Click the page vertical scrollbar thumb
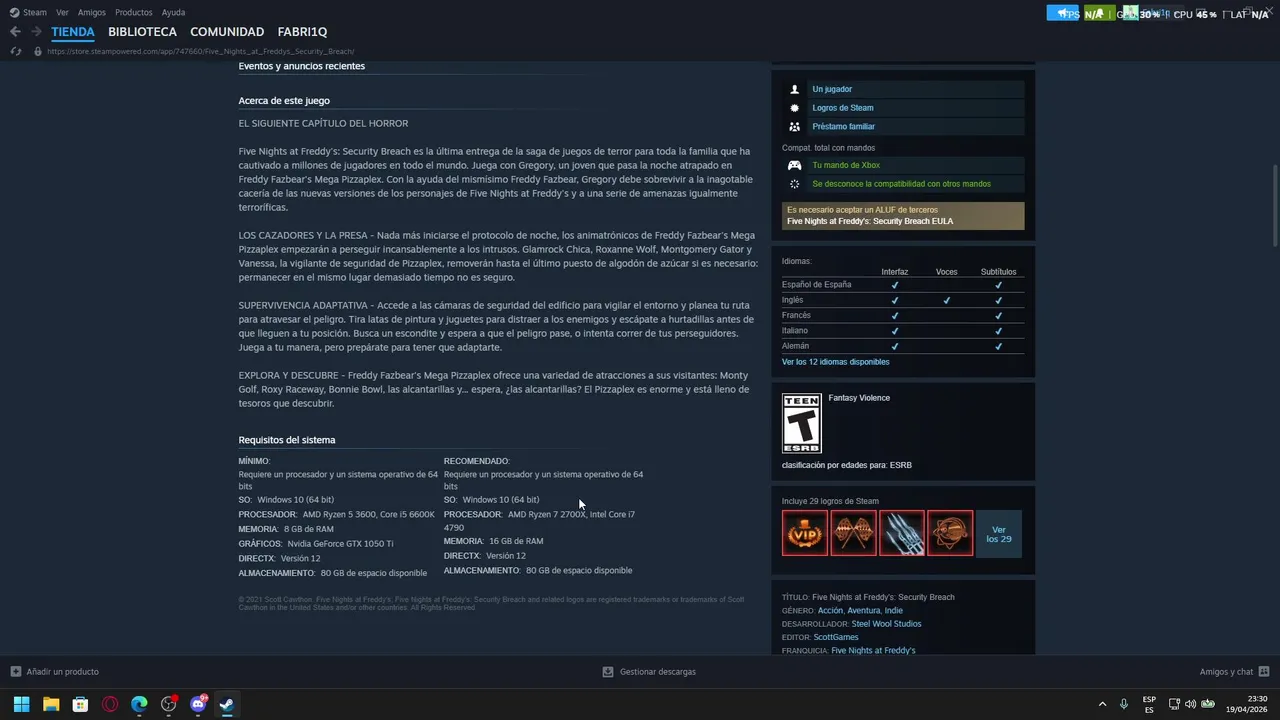Screen dimensions: 1280x720 click(x=1274, y=206)
